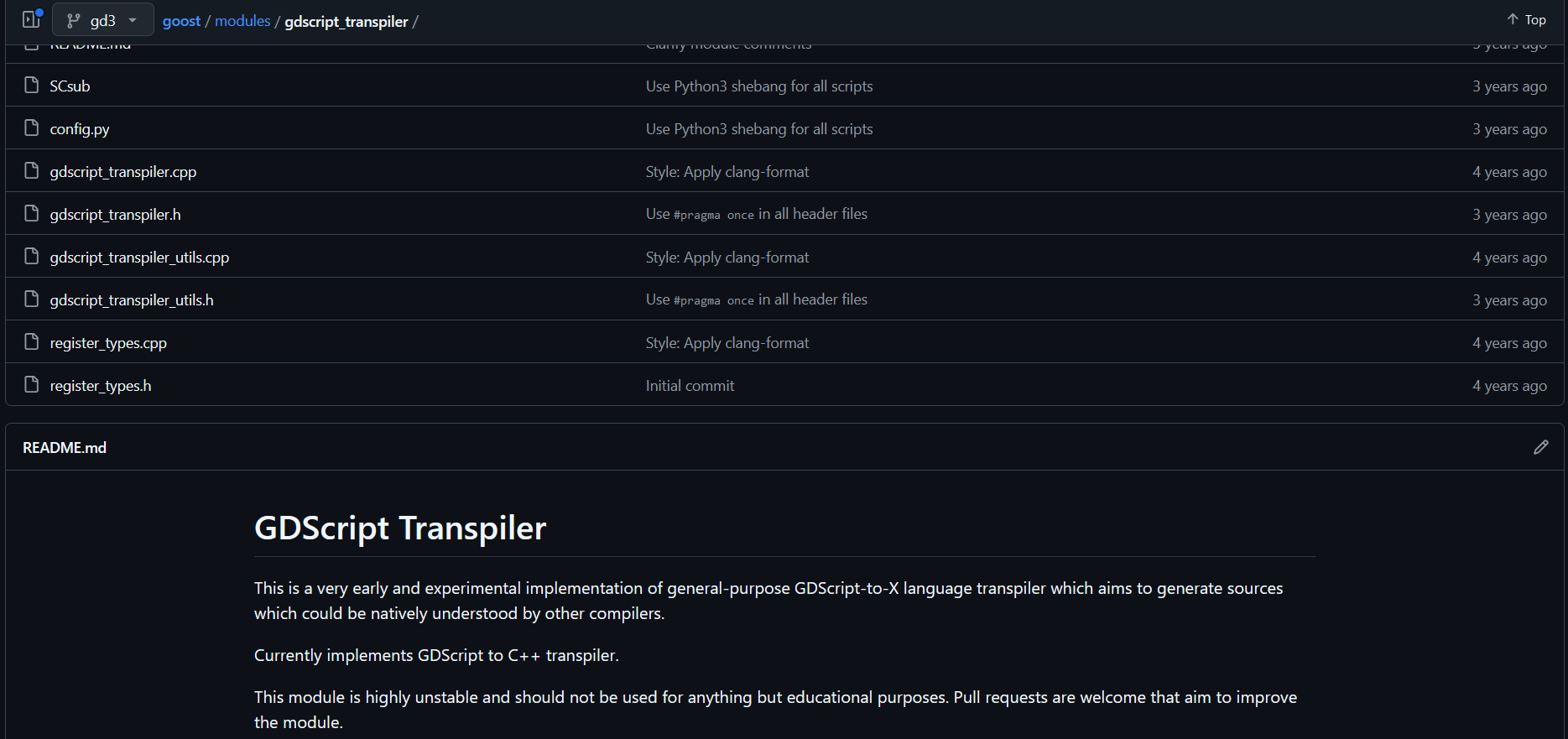Open the goost repository breadcrumb link
This screenshot has width=1568, height=739.
[181, 21]
